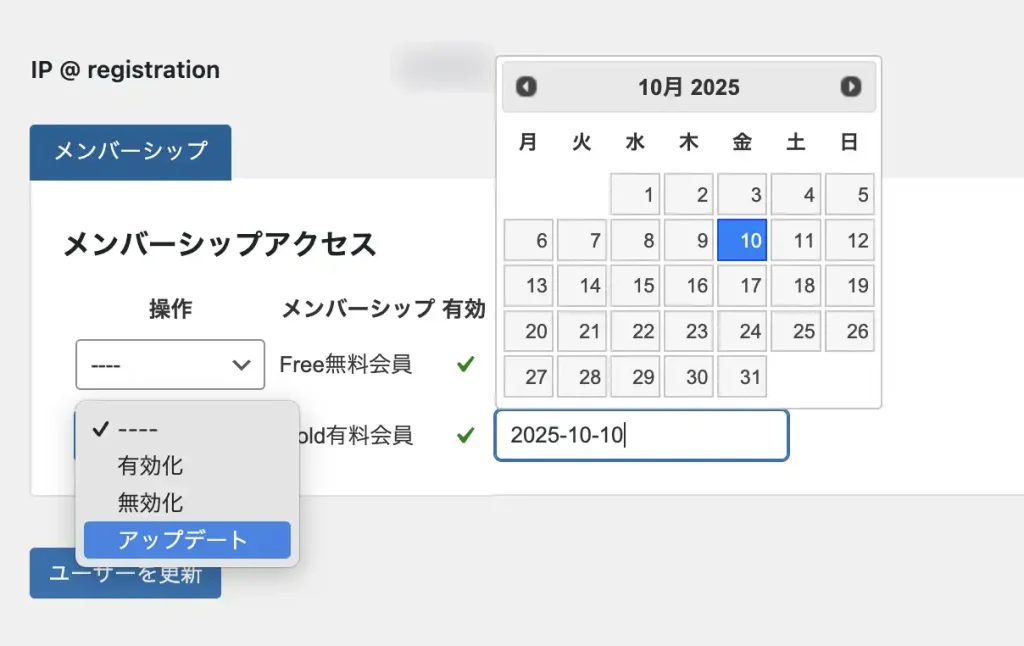Viewport: 1024px width, 646px height.
Task: Select October 6 in the calendar
Action: pos(528,240)
